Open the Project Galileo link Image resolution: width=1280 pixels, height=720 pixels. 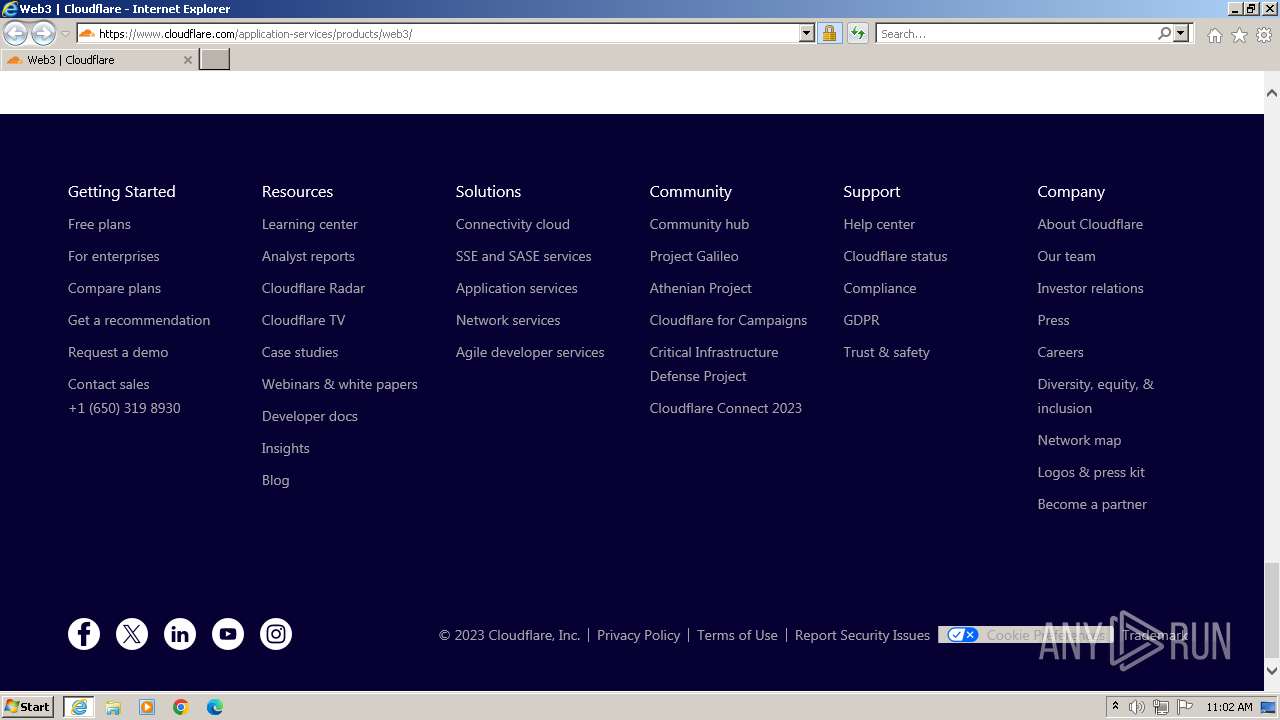point(694,256)
